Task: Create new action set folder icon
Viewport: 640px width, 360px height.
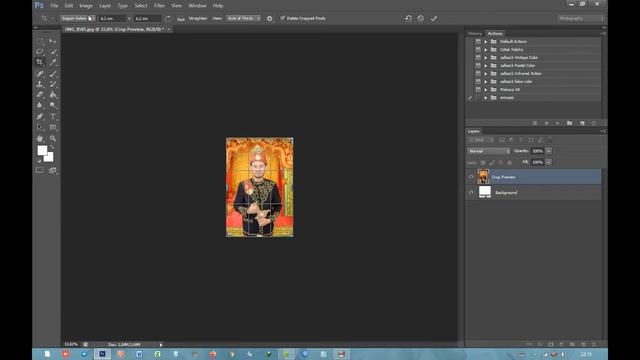Action: click(569, 123)
